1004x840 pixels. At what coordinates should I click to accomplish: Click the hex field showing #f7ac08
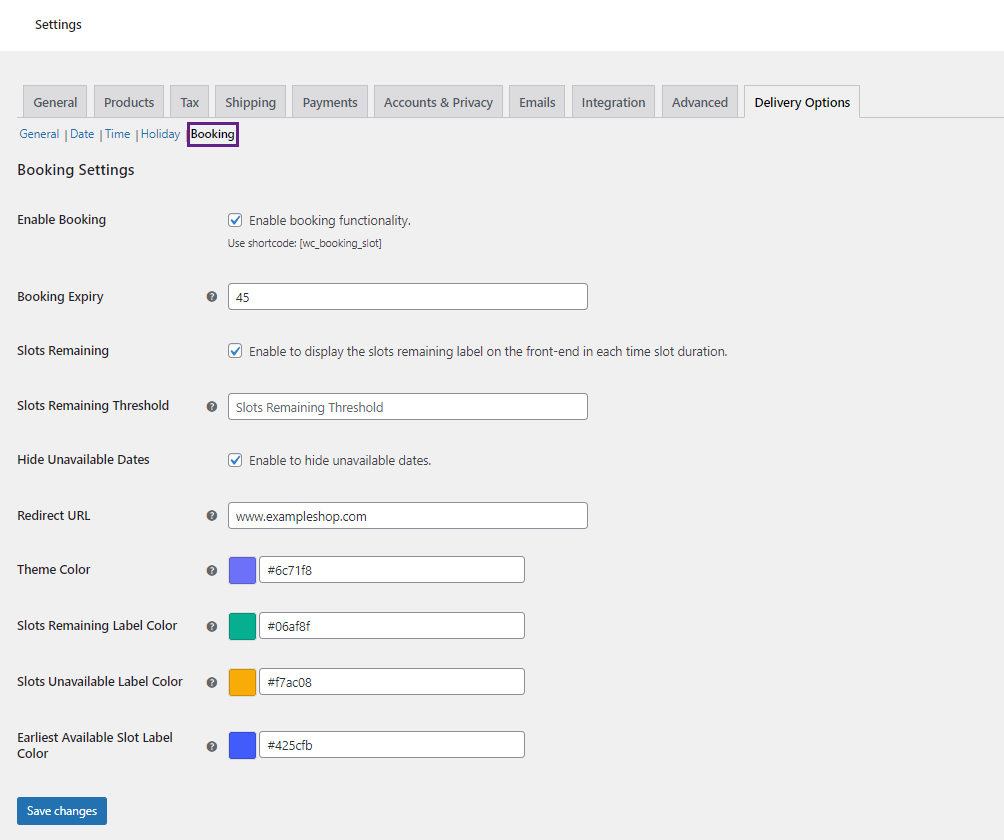[392, 682]
